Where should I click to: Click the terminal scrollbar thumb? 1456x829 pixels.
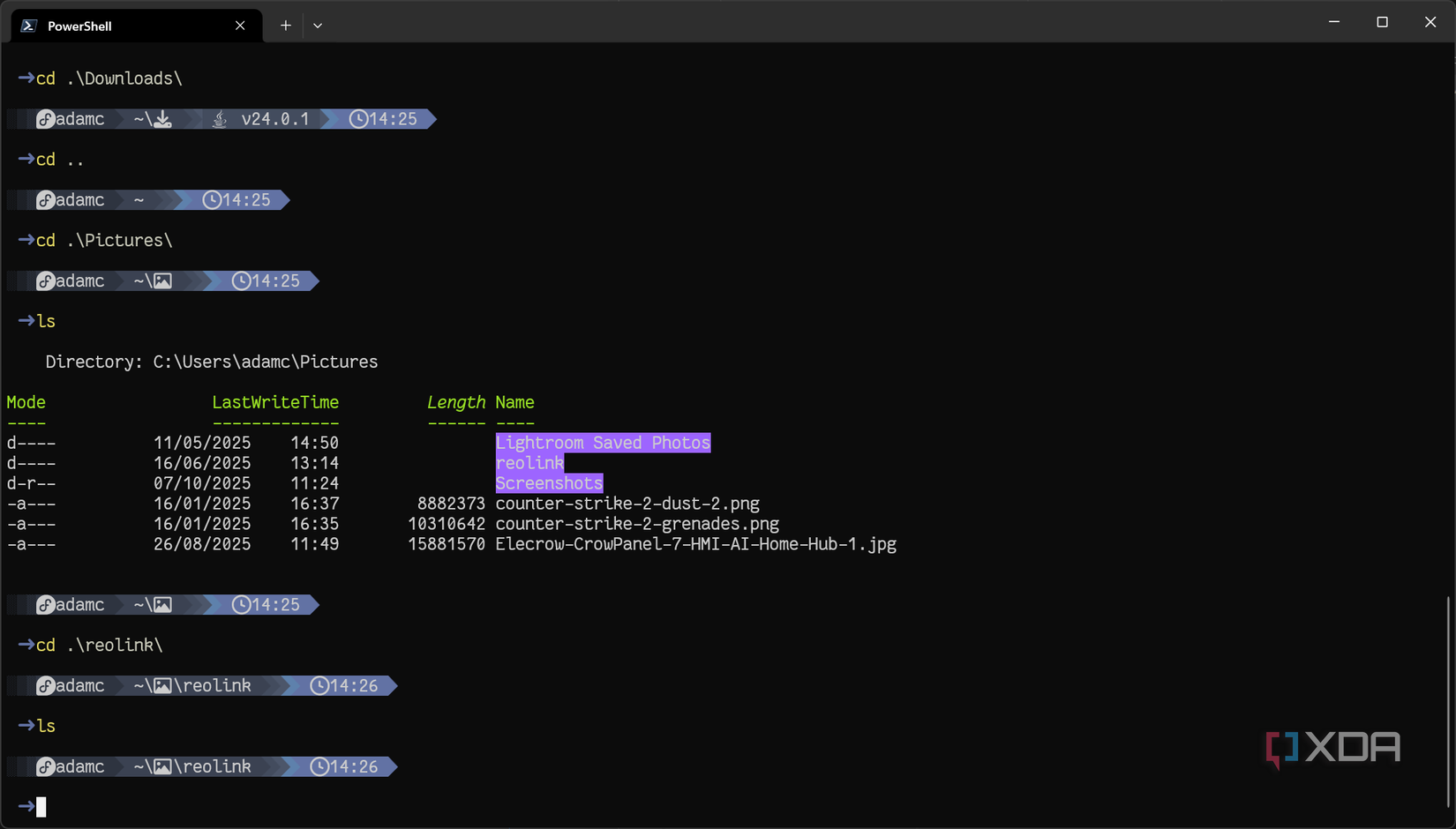[x=1448, y=701]
